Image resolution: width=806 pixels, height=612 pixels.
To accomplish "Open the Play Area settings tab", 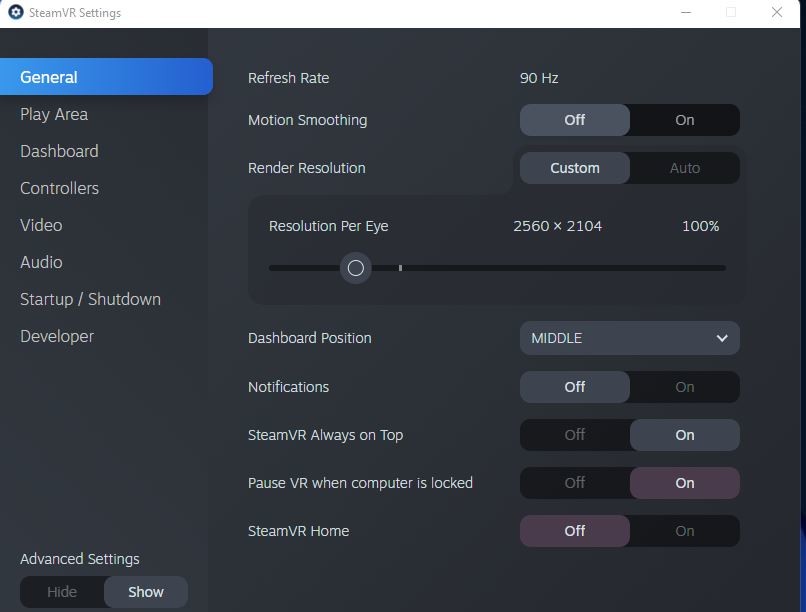I will tap(54, 114).
